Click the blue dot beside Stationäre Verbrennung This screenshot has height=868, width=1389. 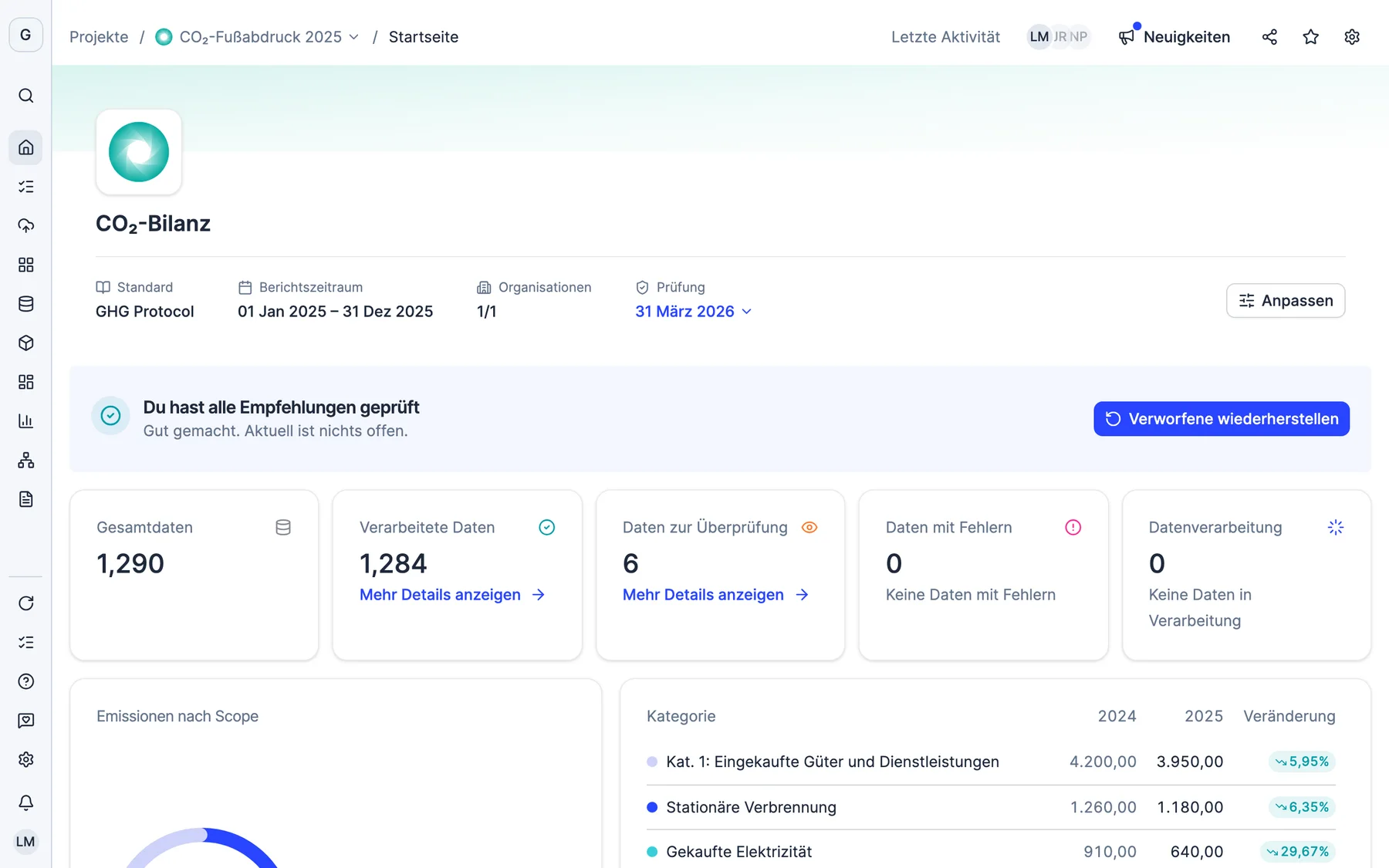coord(652,807)
